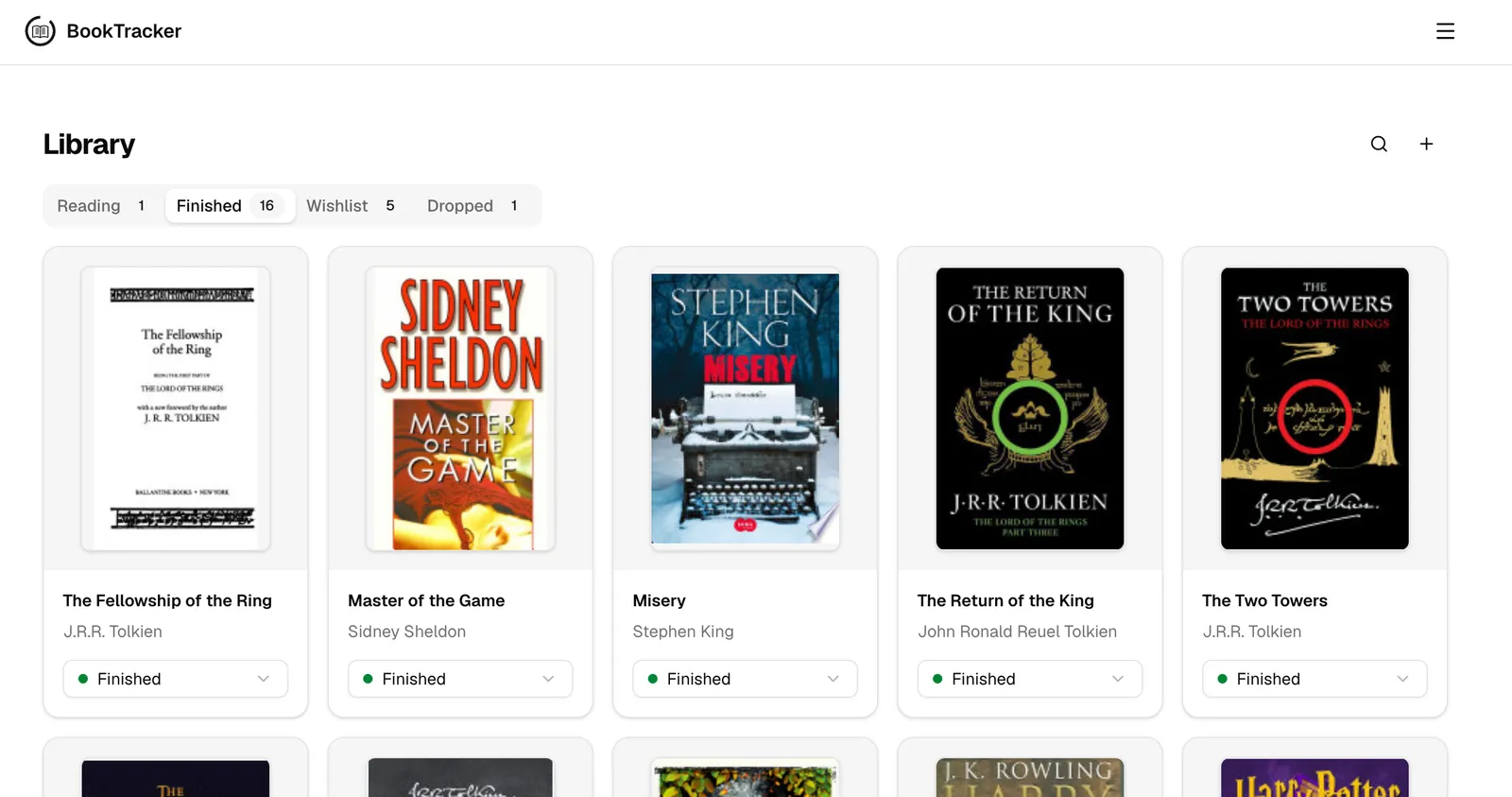Open the hamburger menu
1512x797 pixels.
click(1445, 31)
